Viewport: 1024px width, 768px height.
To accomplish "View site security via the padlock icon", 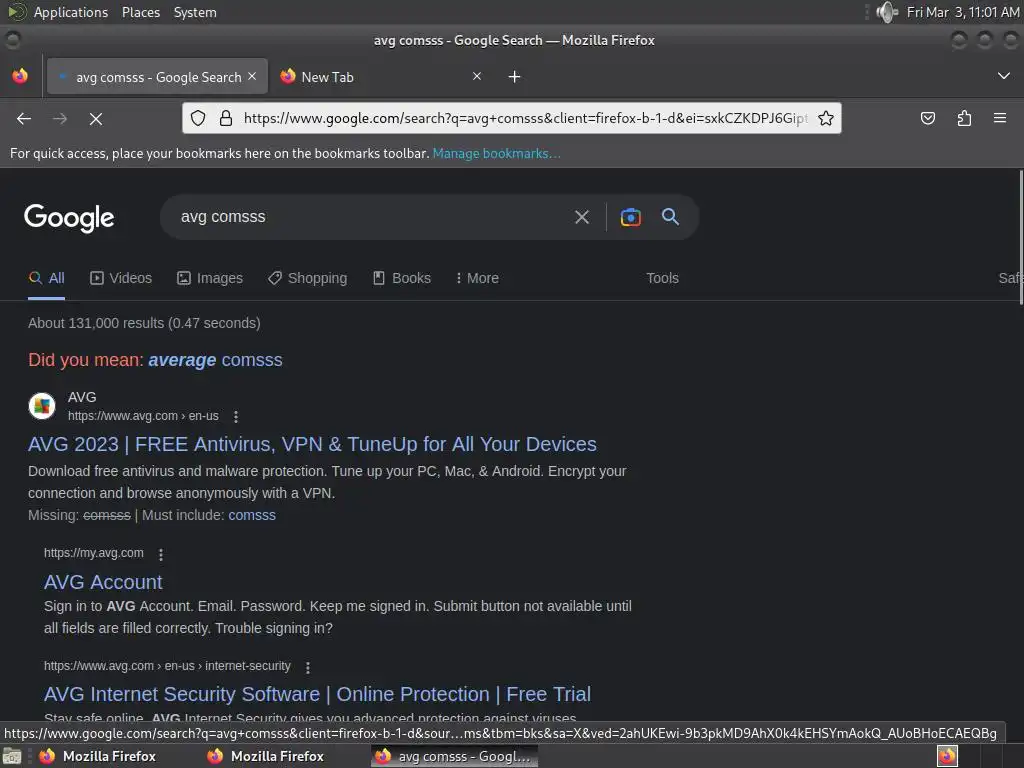I will tap(226, 118).
